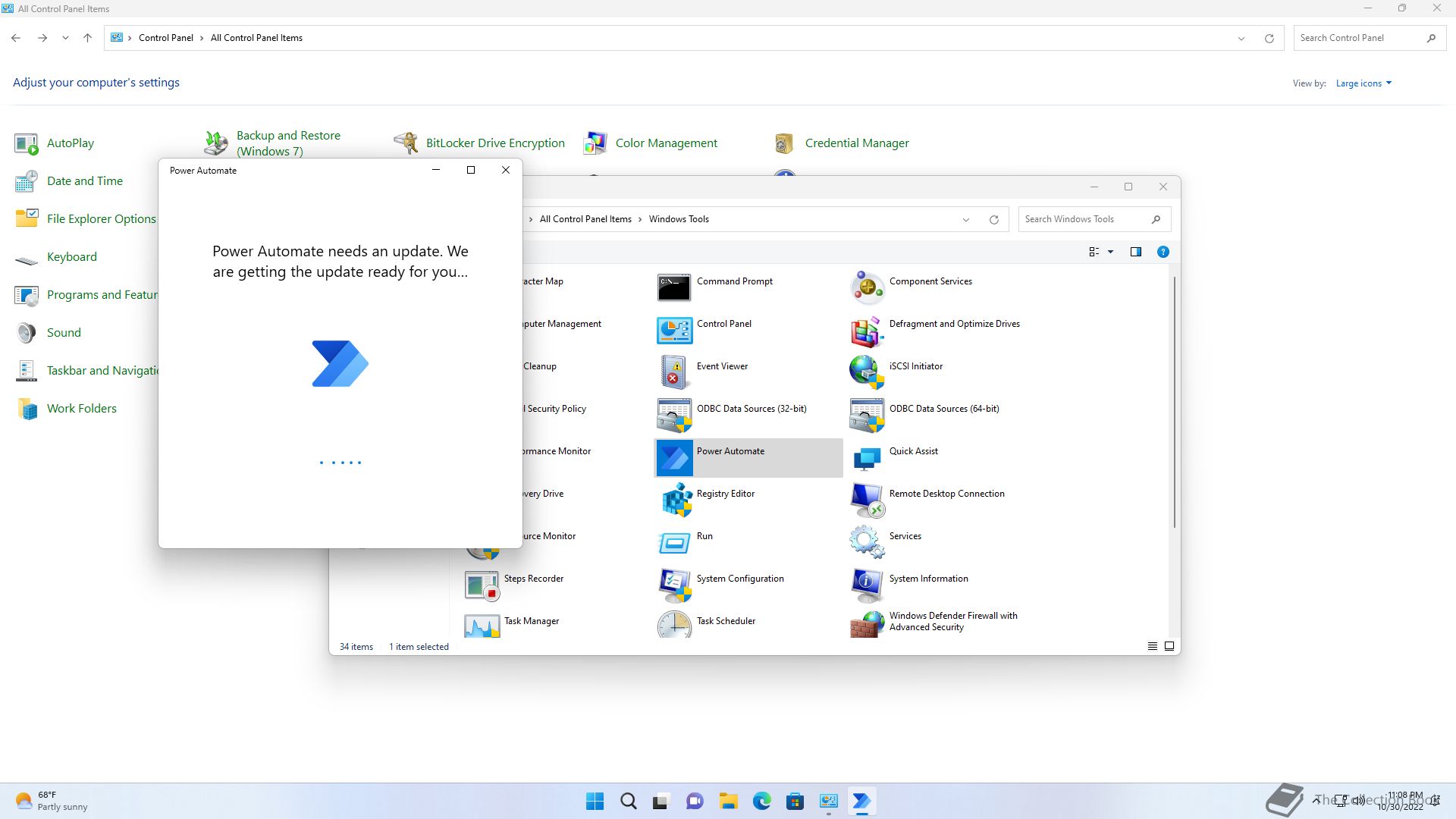Open Microsoft Store from the taskbar
Viewport: 1456px width, 819px height.
[x=795, y=801]
